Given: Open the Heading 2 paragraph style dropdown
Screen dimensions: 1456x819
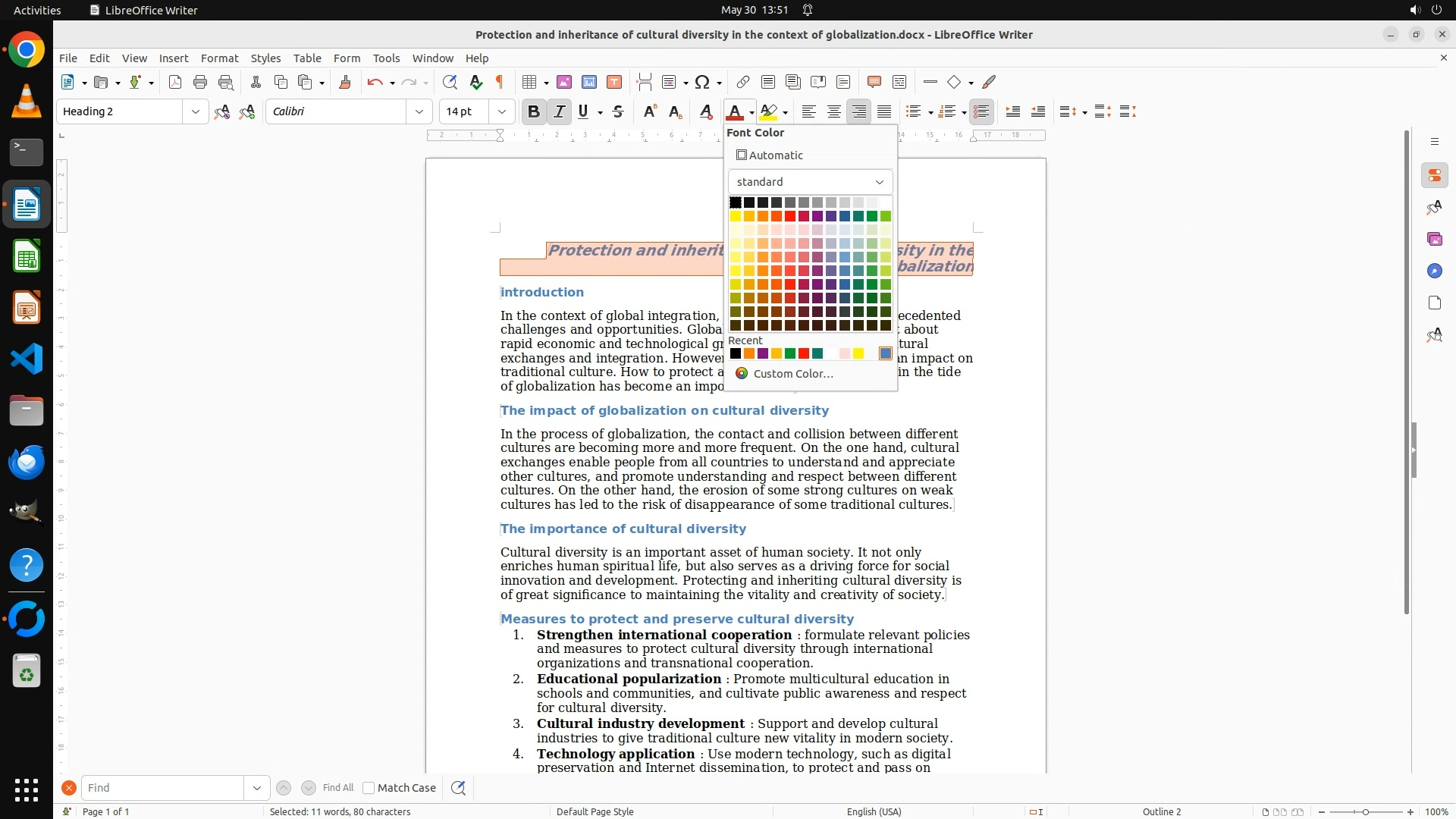Looking at the screenshot, I should click(195, 111).
